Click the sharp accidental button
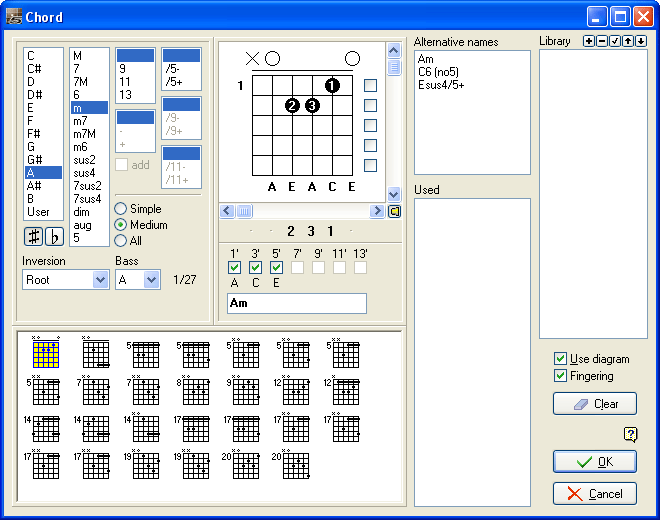This screenshot has height=520, width=660. (x=33, y=236)
